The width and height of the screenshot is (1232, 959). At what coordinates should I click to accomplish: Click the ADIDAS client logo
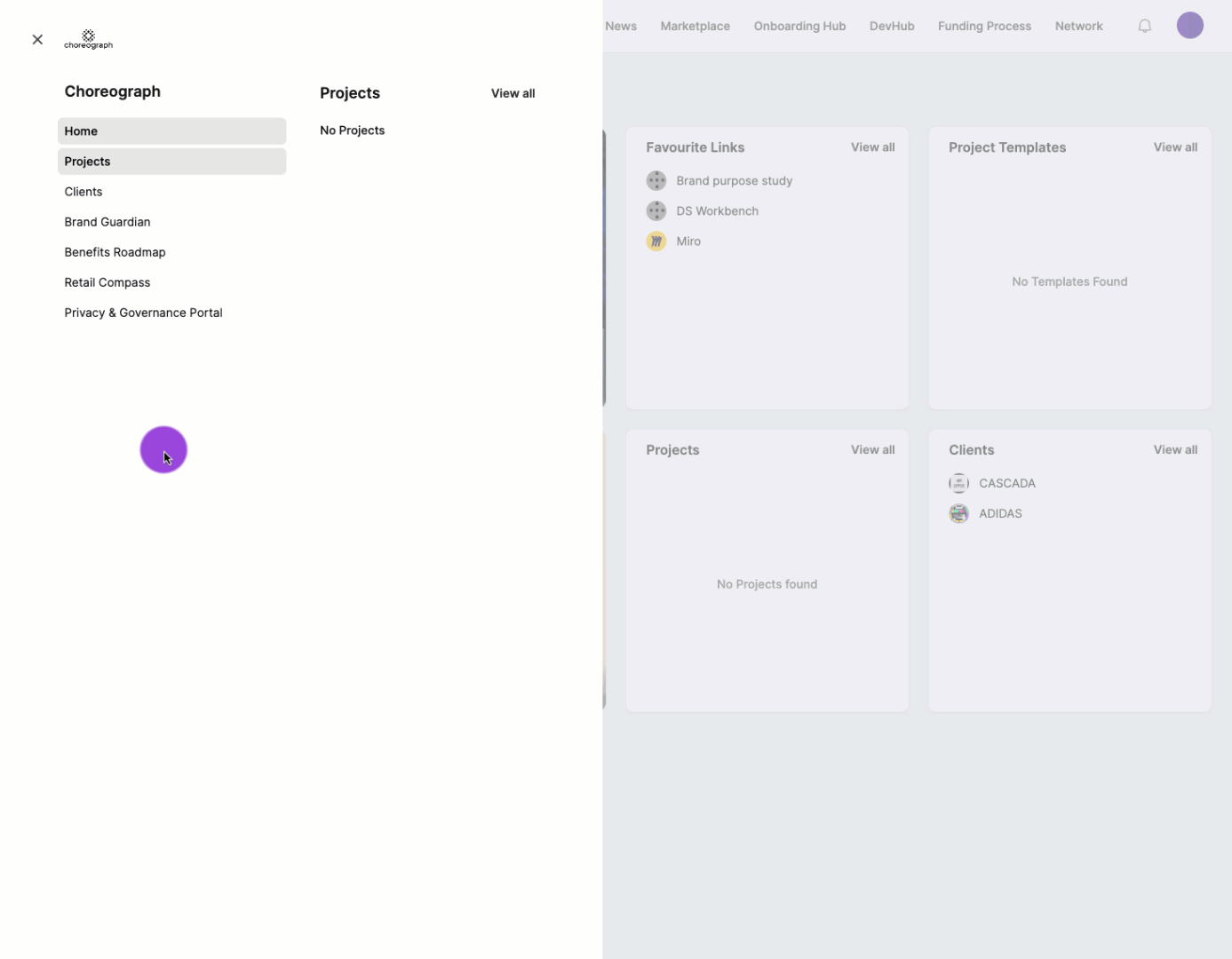[x=958, y=514]
